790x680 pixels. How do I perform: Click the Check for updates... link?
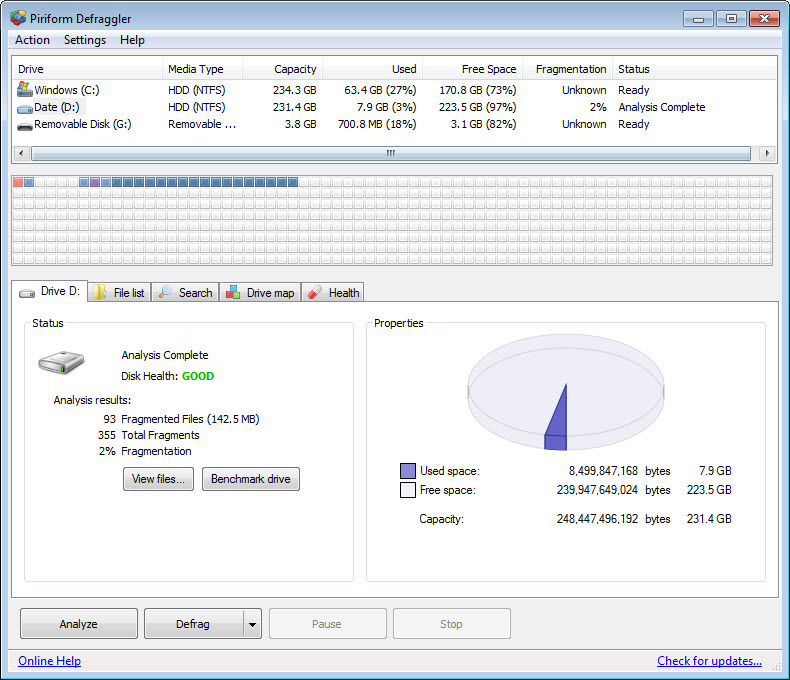click(x=709, y=660)
